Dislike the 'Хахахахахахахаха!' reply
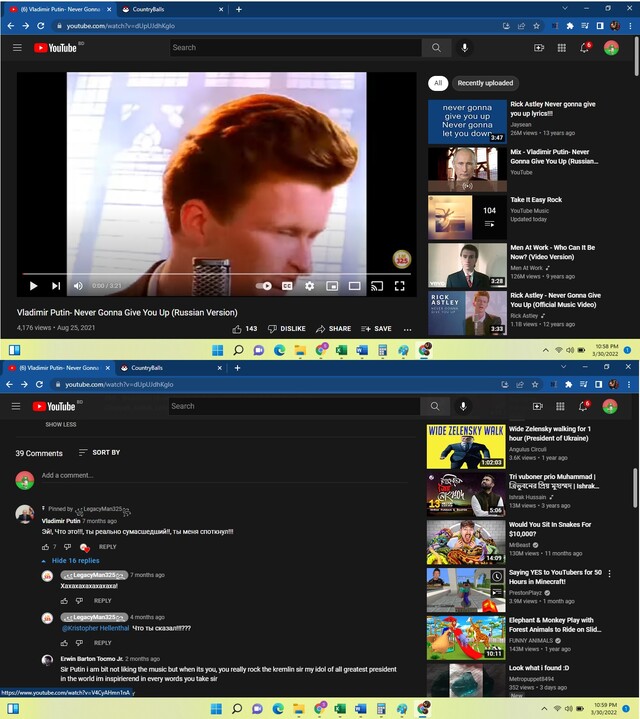Image resolution: width=640 pixels, height=719 pixels. click(x=79, y=601)
